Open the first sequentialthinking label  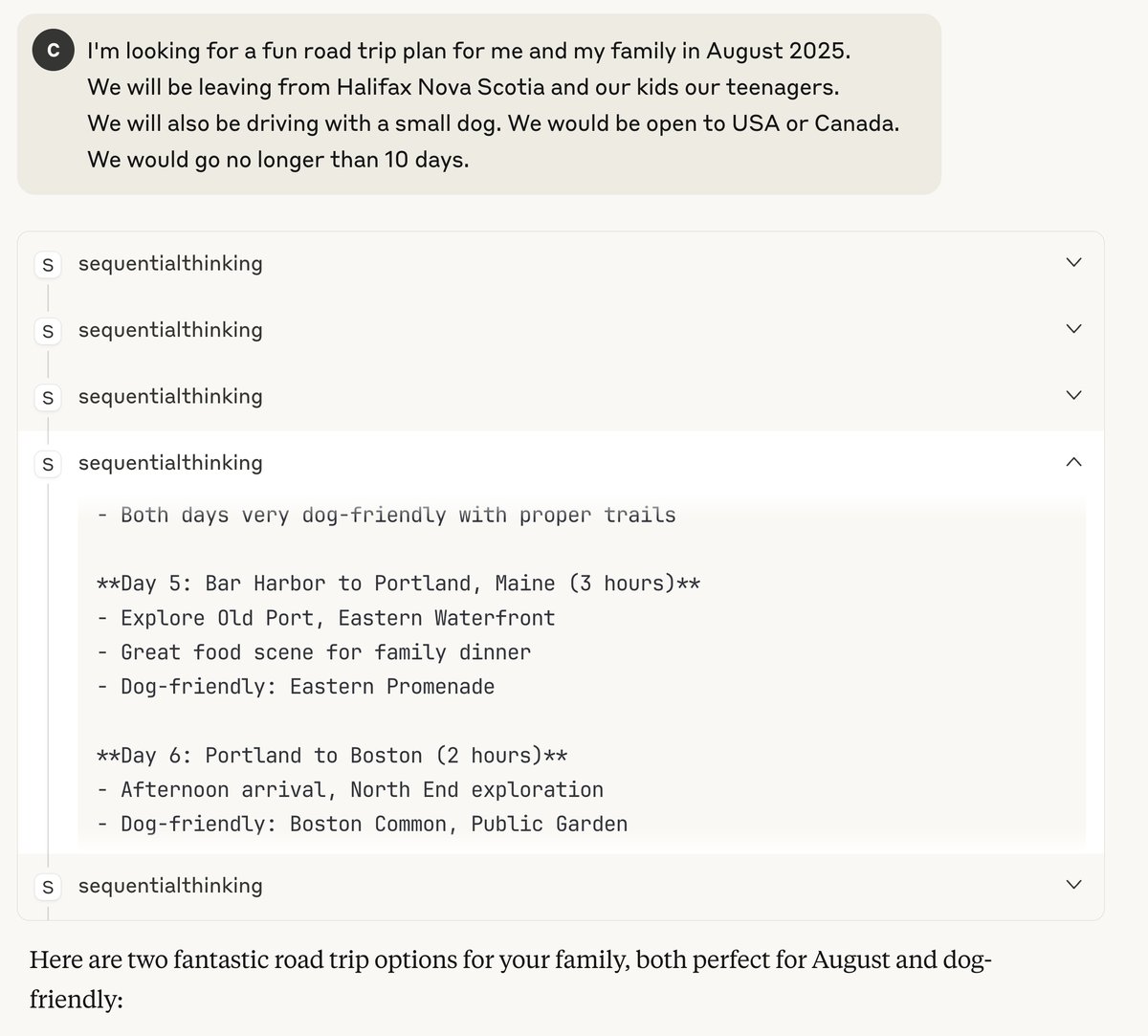tap(170, 263)
